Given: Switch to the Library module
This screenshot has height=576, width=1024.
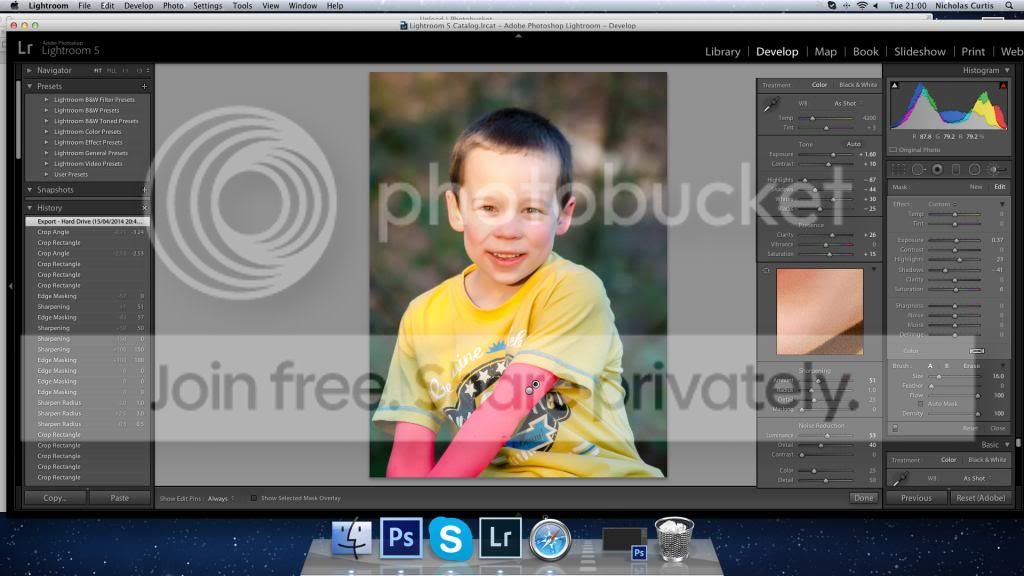Looking at the screenshot, I should [x=722, y=51].
